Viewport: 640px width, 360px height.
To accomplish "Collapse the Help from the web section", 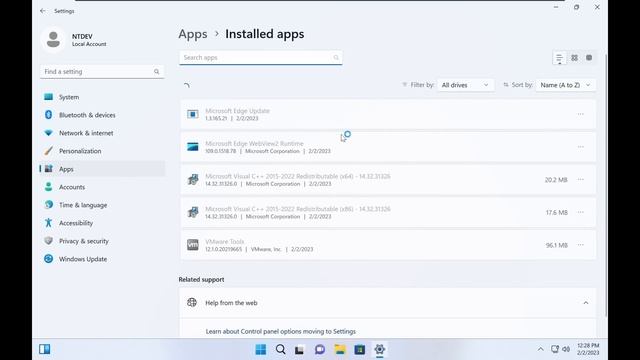I will (x=586, y=303).
